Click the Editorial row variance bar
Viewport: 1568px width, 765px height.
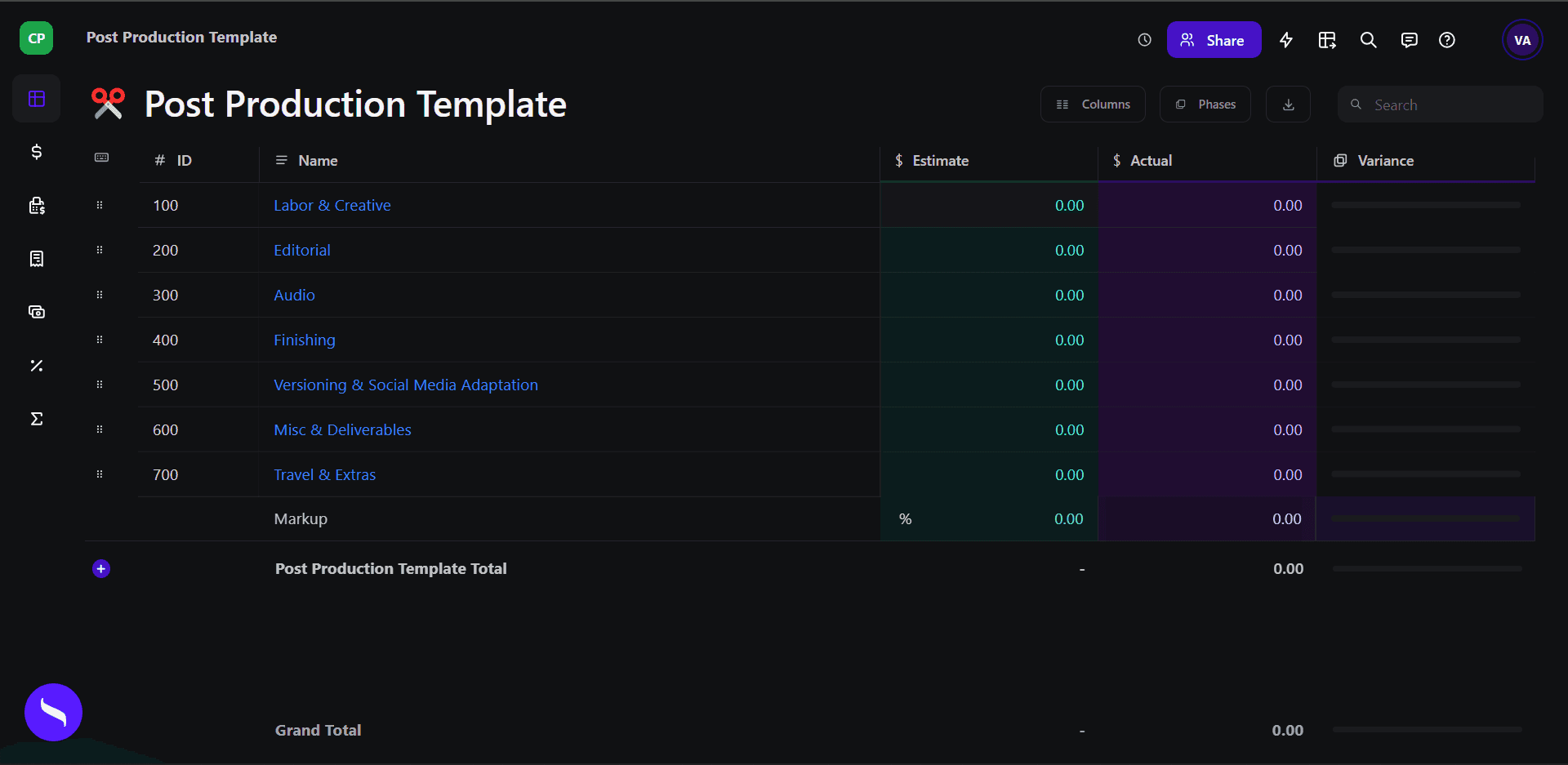[x=1425, y=251]
